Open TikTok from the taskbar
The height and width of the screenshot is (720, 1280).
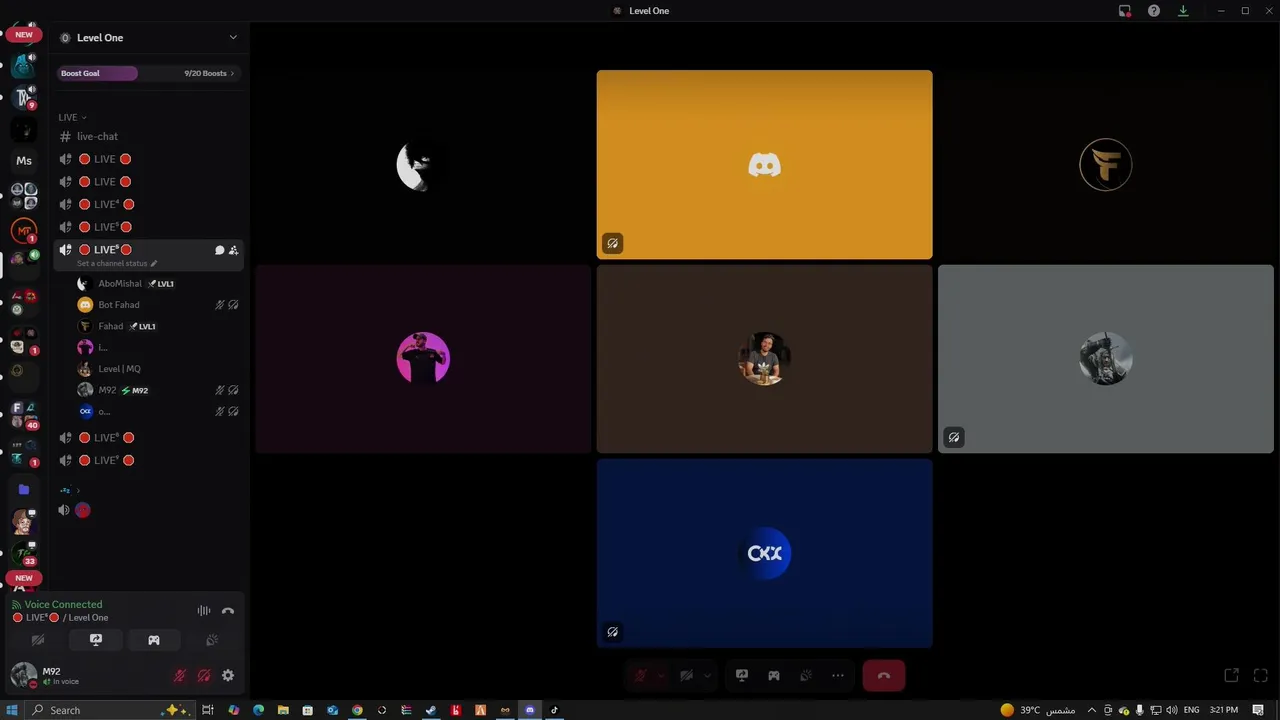[554, 710]
